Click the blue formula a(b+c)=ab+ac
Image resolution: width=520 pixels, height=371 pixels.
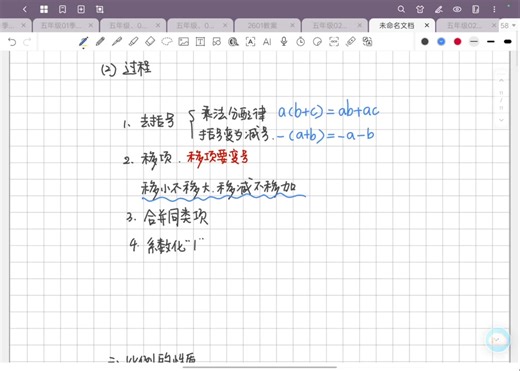329,110
